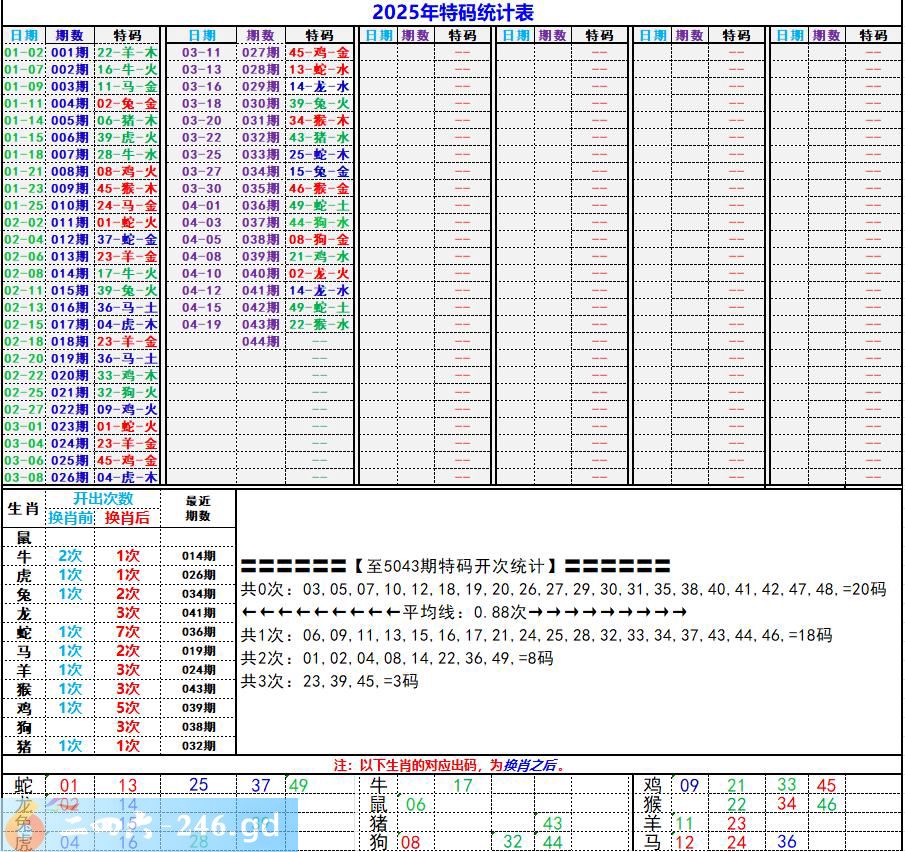Screen dimensions: 905x852
Task: Click the 换肖前 column header
Action: click(70, 517)
